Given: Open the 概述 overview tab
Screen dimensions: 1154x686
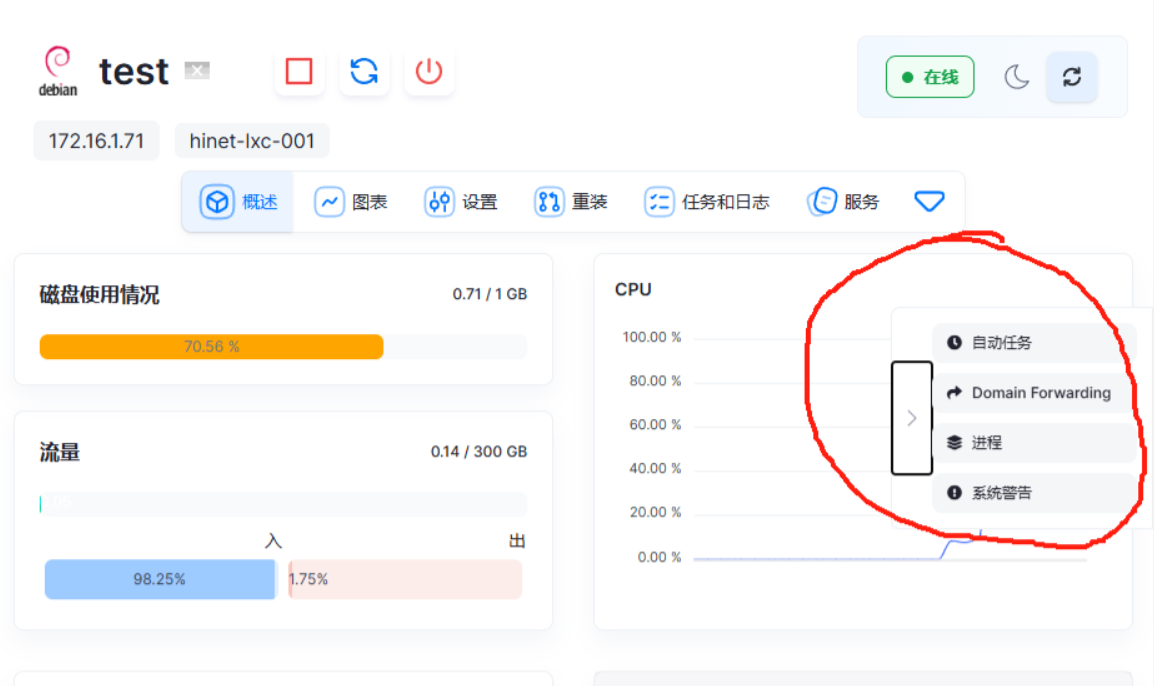Looking at the screenshot, I should [239, 202].
